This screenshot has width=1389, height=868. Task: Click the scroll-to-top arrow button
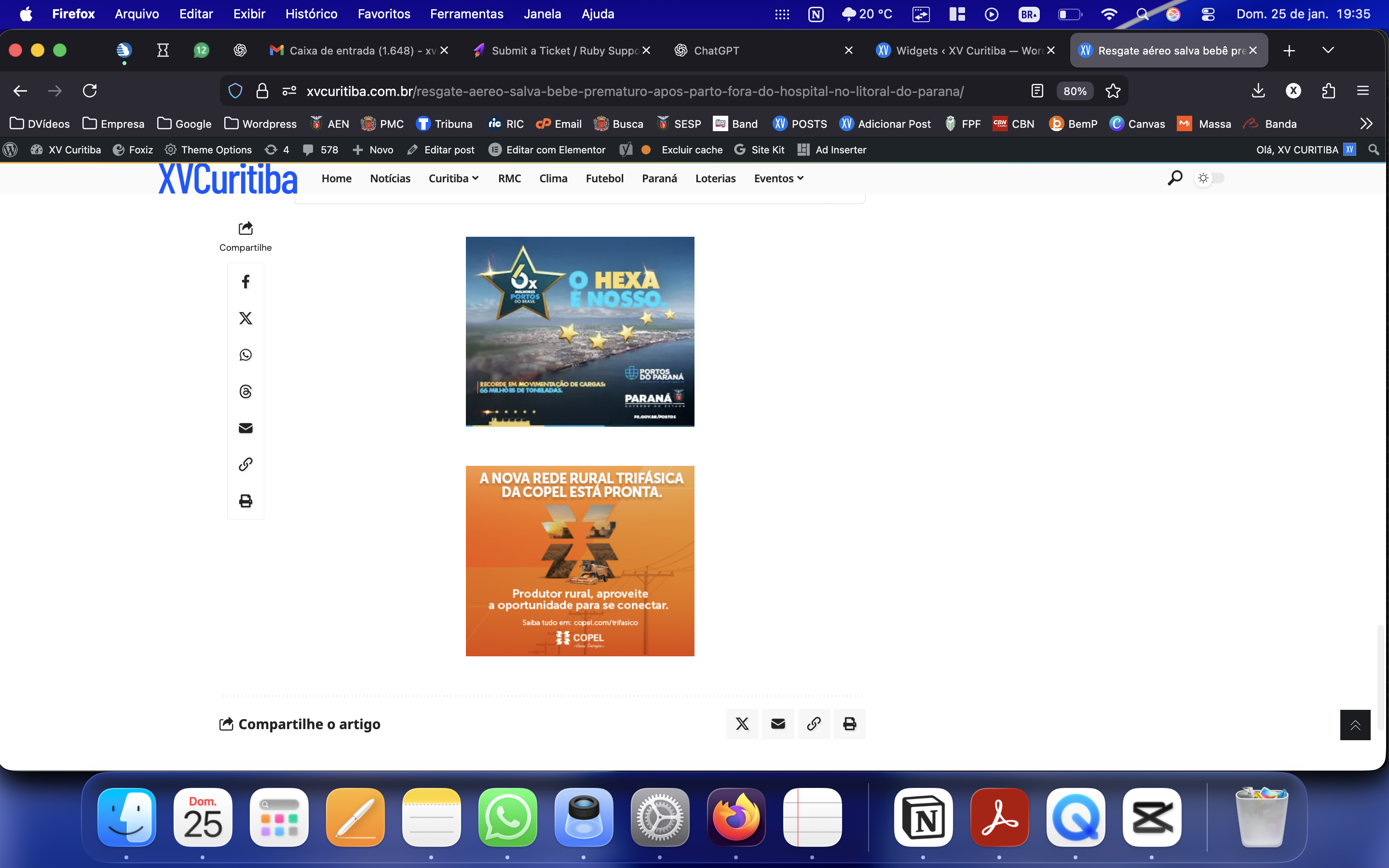[1355, 725]
